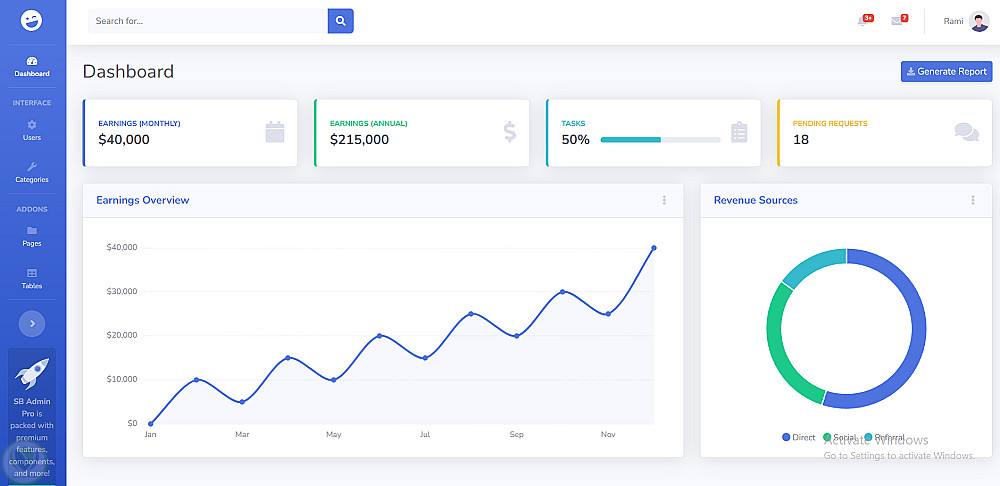This screenshot has width=1000, height=486.
Task: Click the calendar icon on Earnings Monthly card
Action: (x=275, y=132)
